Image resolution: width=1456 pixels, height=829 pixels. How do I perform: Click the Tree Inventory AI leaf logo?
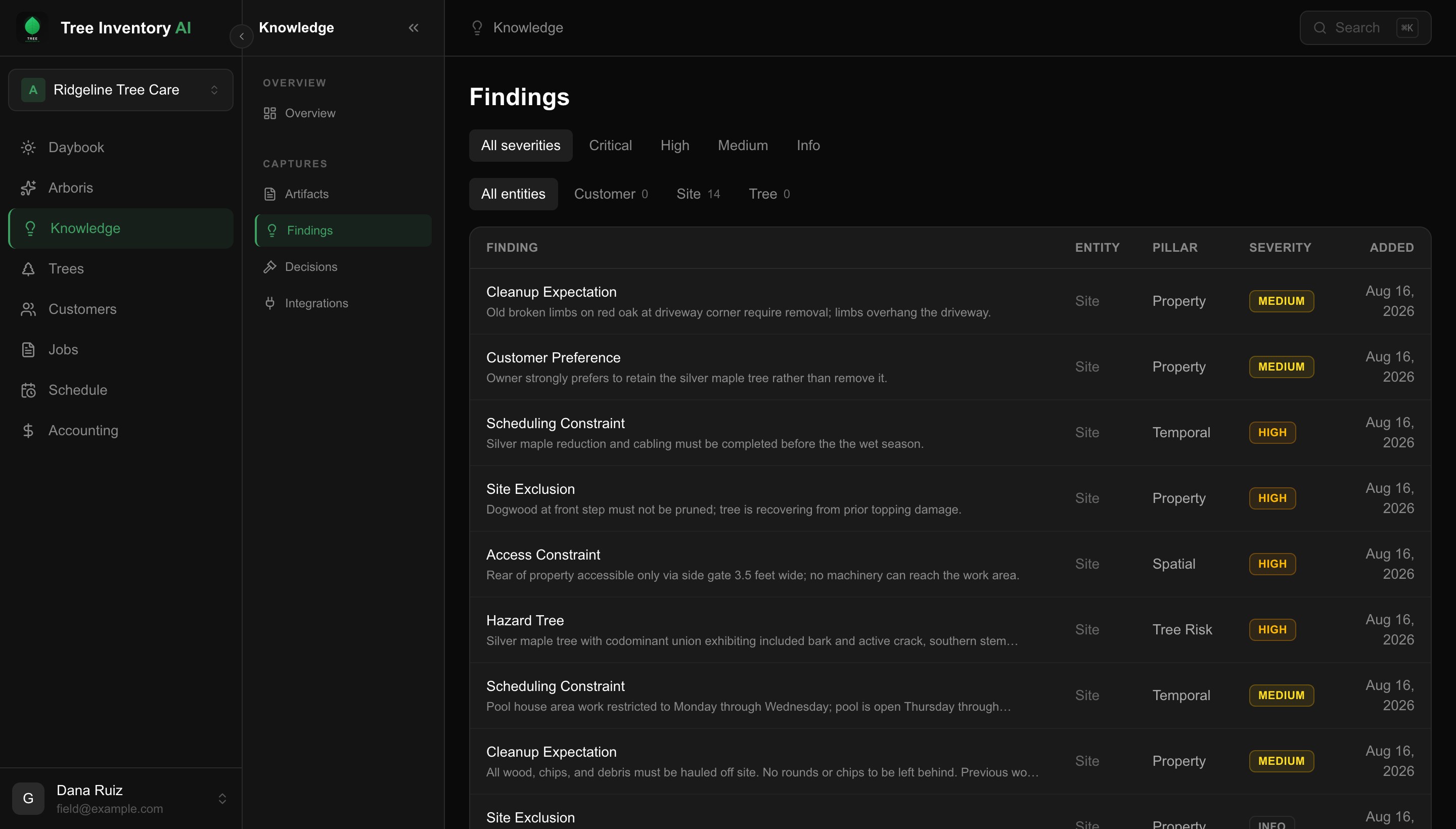[x=32, y=27]
